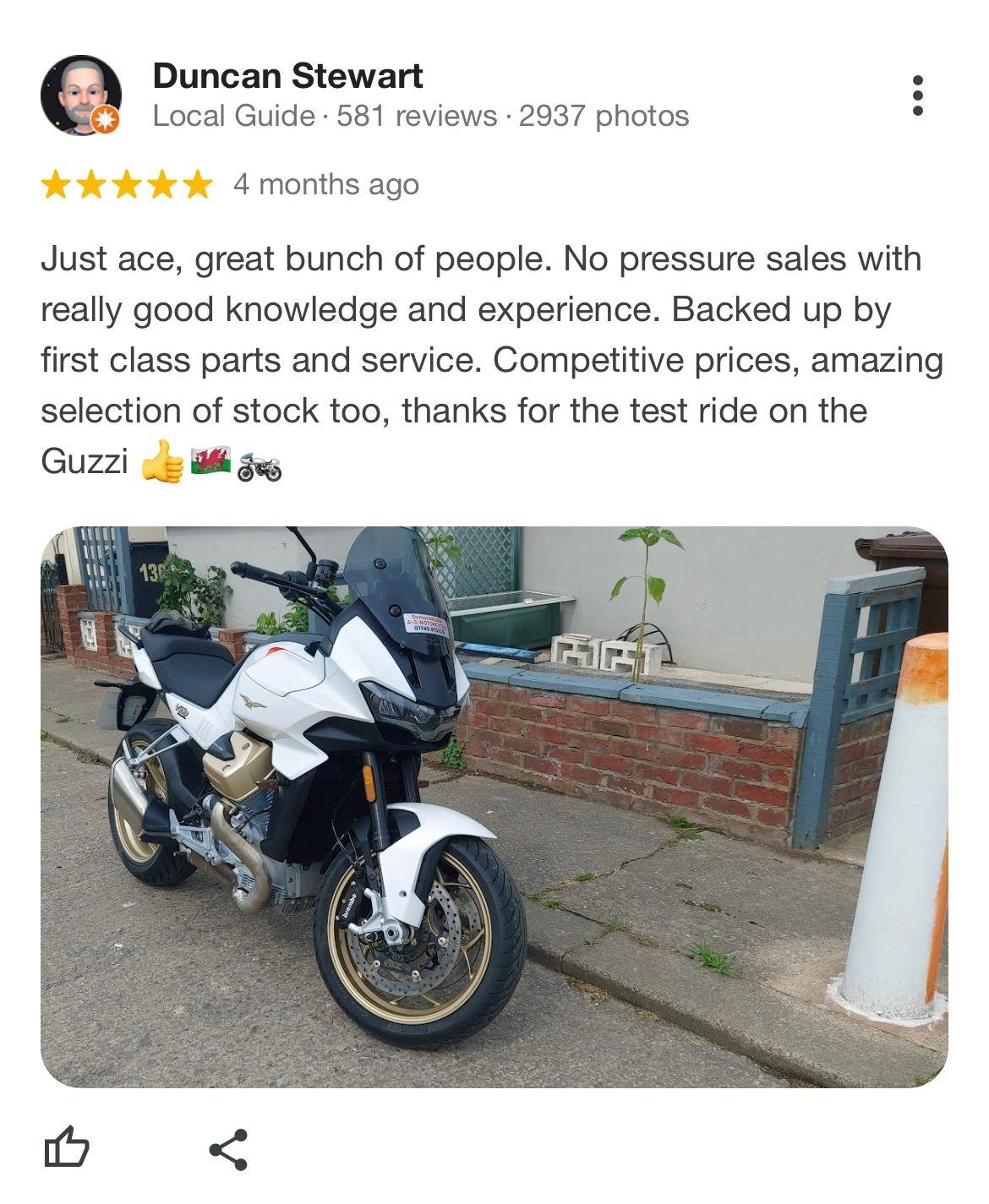The height and width of the screenshot is (1204, 989).
Task: View the reviewer's 2937 photos
Action: point(604,116)
